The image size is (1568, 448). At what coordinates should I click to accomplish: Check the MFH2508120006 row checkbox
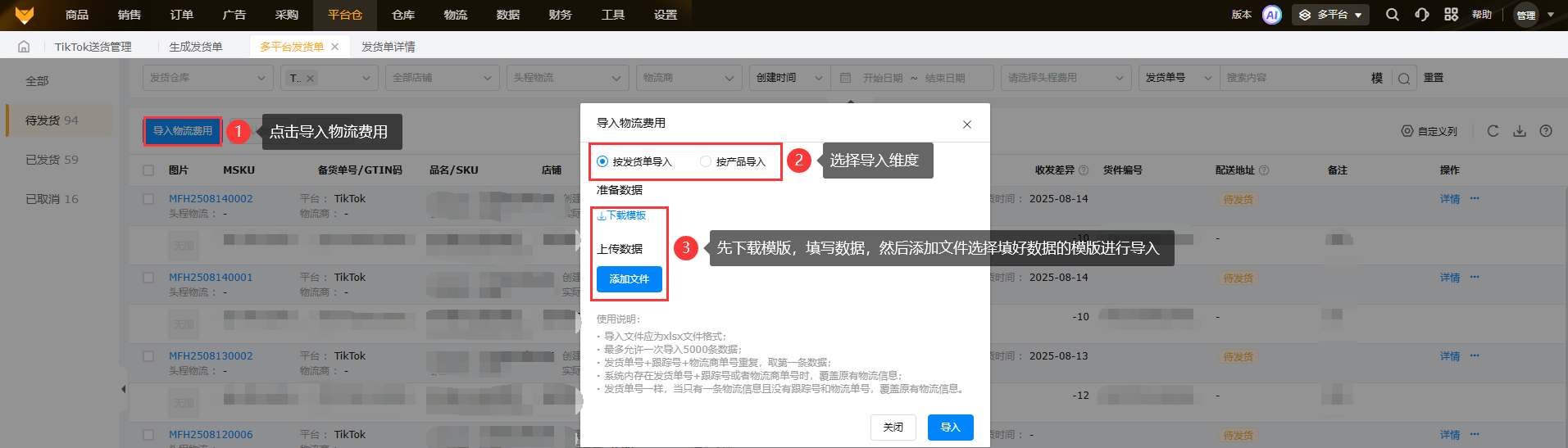coord(148,435)
